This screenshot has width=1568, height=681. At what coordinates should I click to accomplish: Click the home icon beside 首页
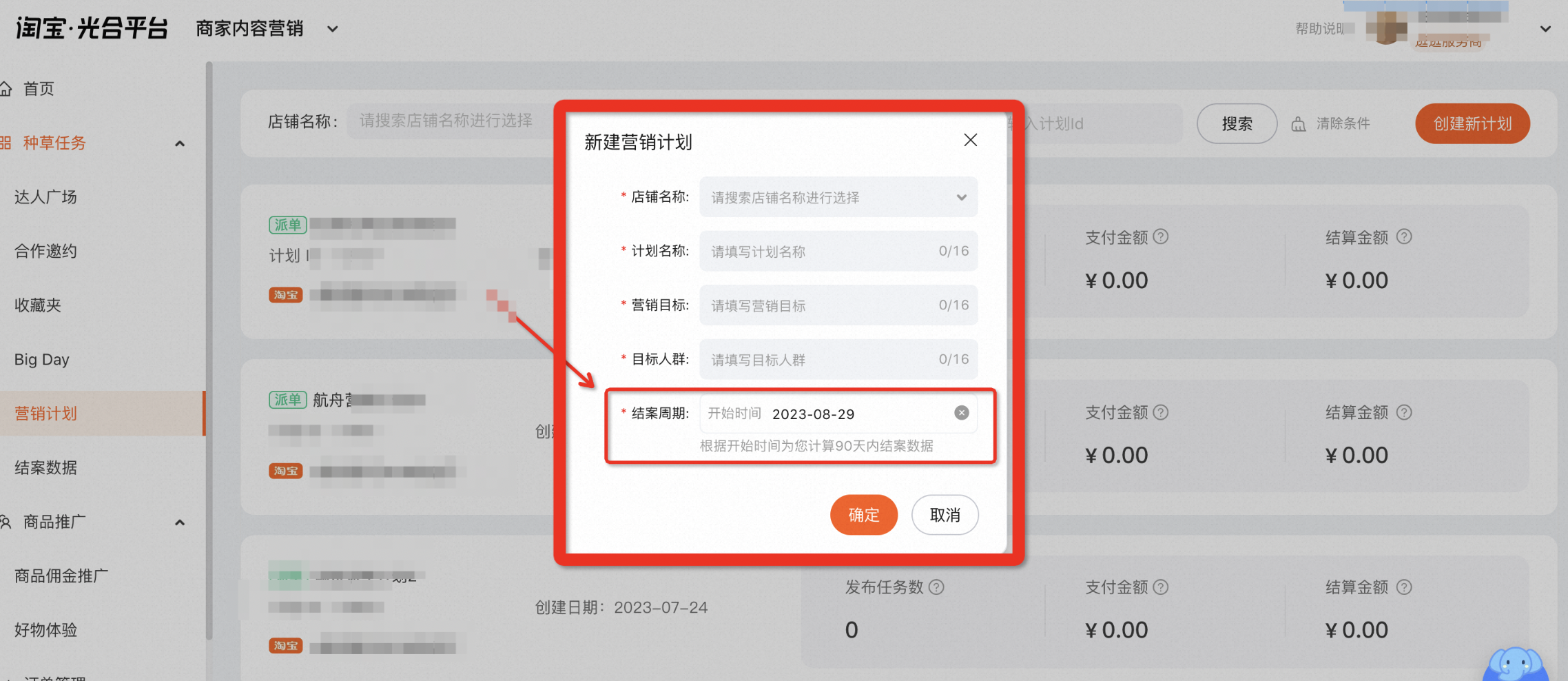click(6, 89)
